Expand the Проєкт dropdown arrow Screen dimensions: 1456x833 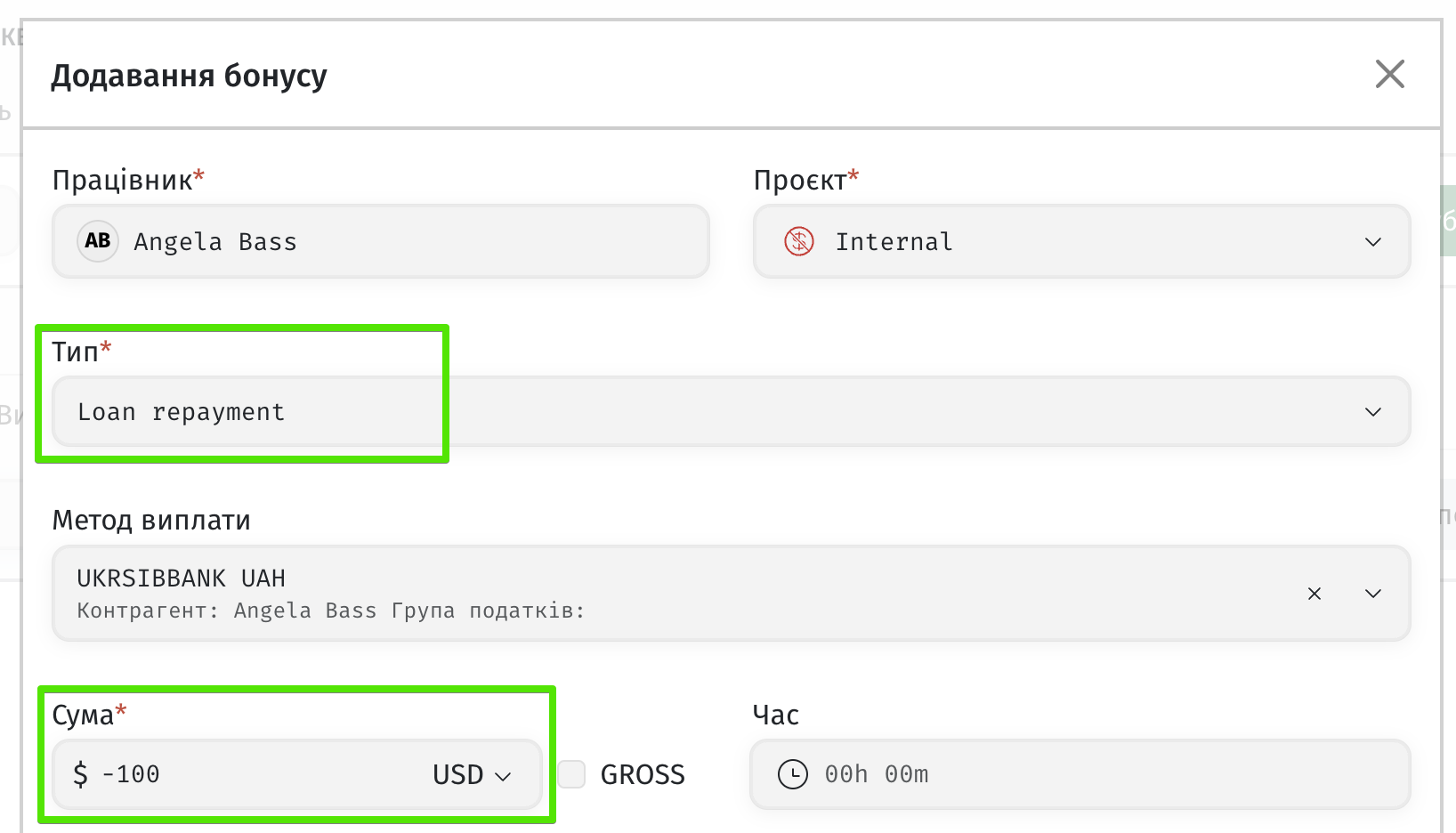[1373, 242]
